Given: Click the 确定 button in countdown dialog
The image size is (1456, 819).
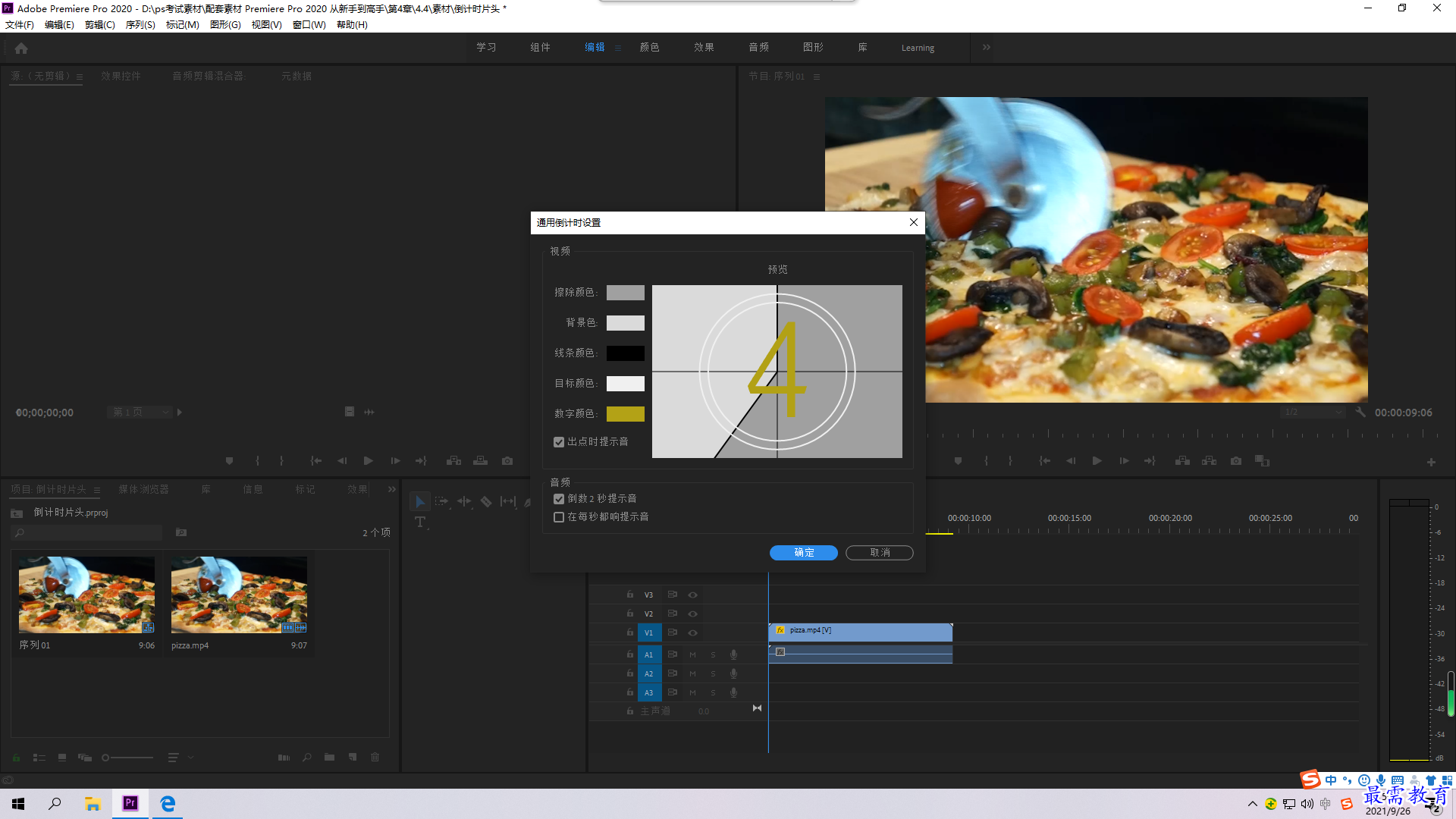Looking at the screenshot, I should 804,553.
